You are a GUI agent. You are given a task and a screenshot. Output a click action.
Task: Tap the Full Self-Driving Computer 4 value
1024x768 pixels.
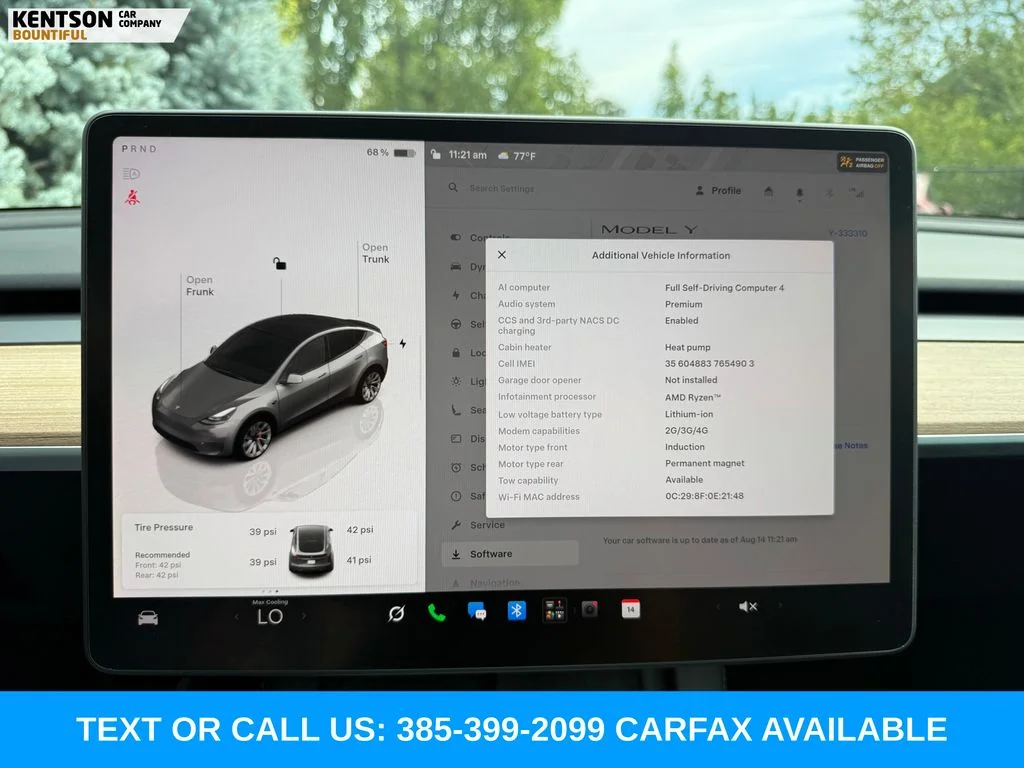pyautogui.click(x=724, y=288)
